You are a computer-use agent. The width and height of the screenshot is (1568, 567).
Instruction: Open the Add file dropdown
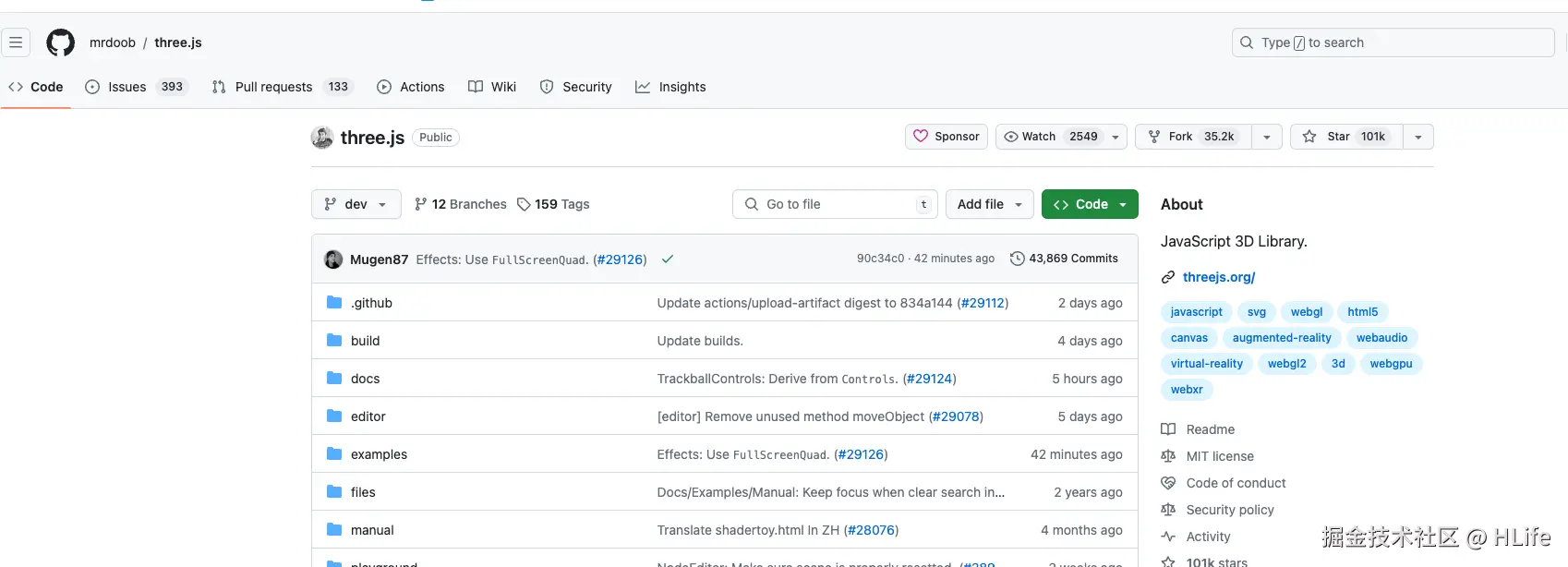[x=990, y=204]
